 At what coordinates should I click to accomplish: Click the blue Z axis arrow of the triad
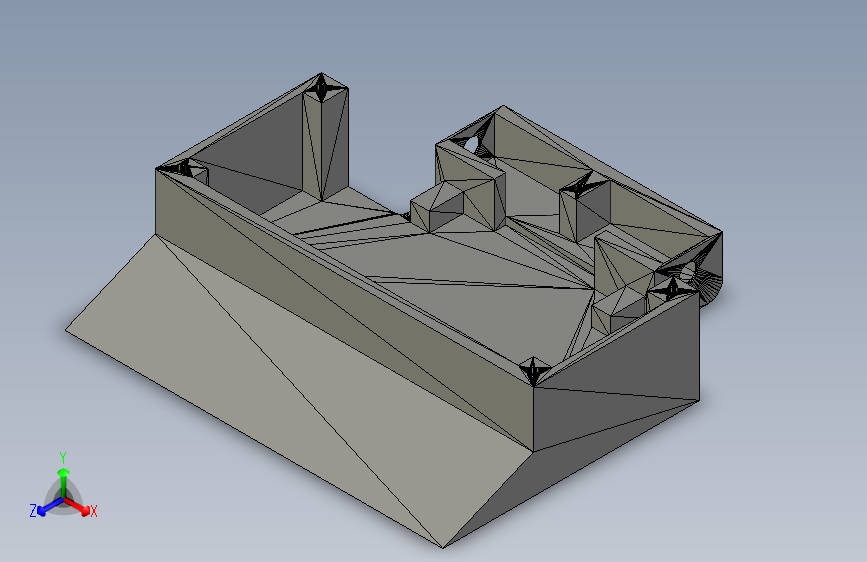coord(50,506)
